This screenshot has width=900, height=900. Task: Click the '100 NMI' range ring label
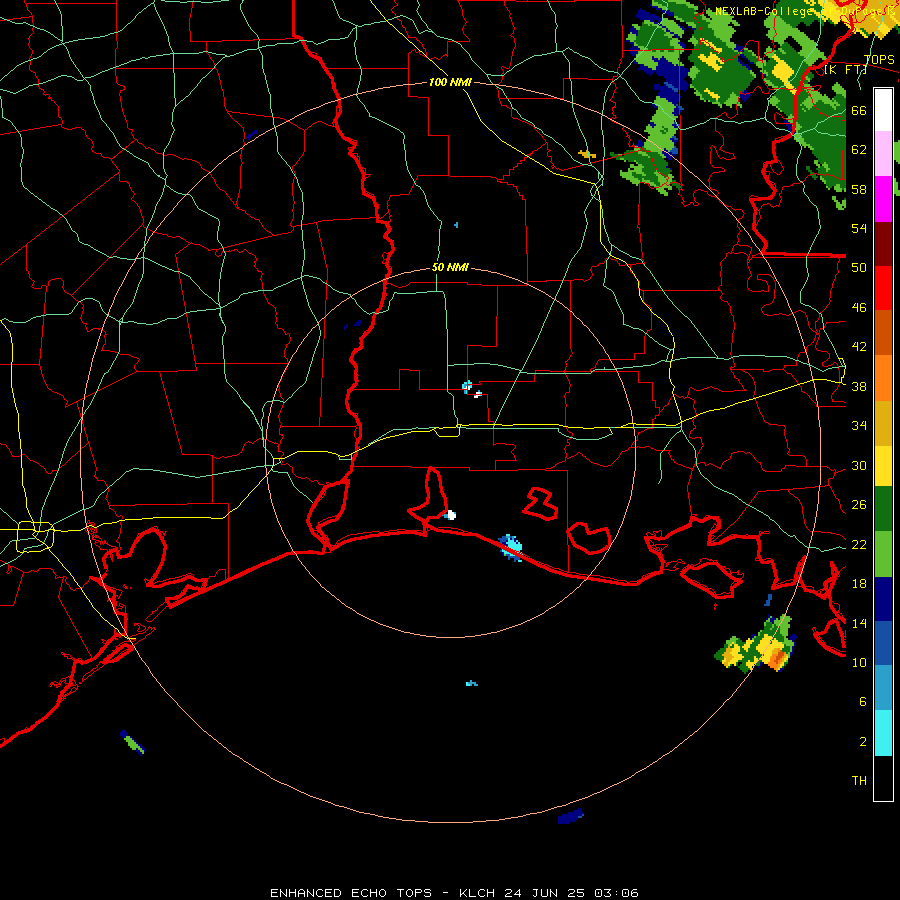point(450,82)
